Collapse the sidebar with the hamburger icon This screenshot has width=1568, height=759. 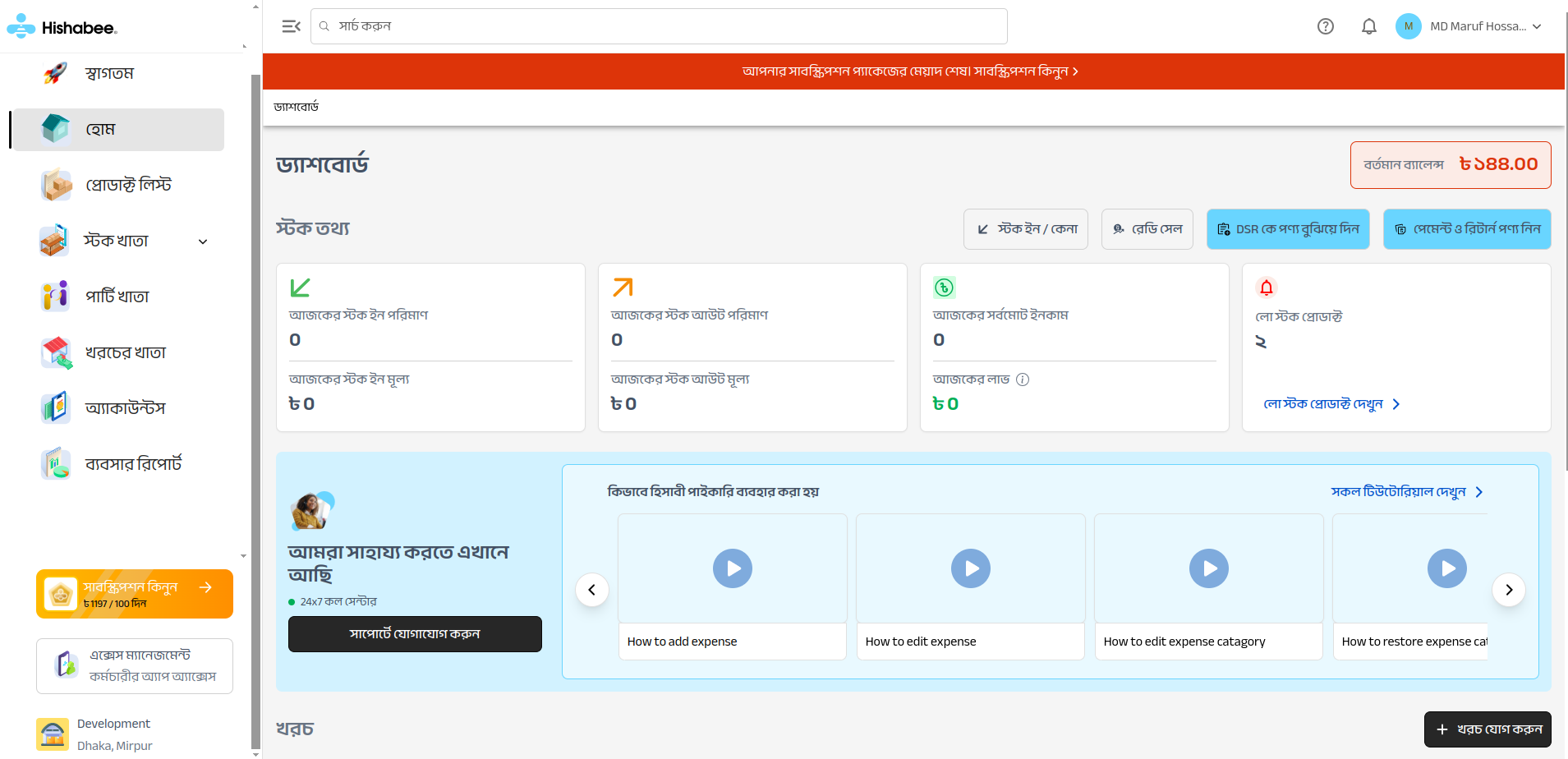tap(291, 26)
